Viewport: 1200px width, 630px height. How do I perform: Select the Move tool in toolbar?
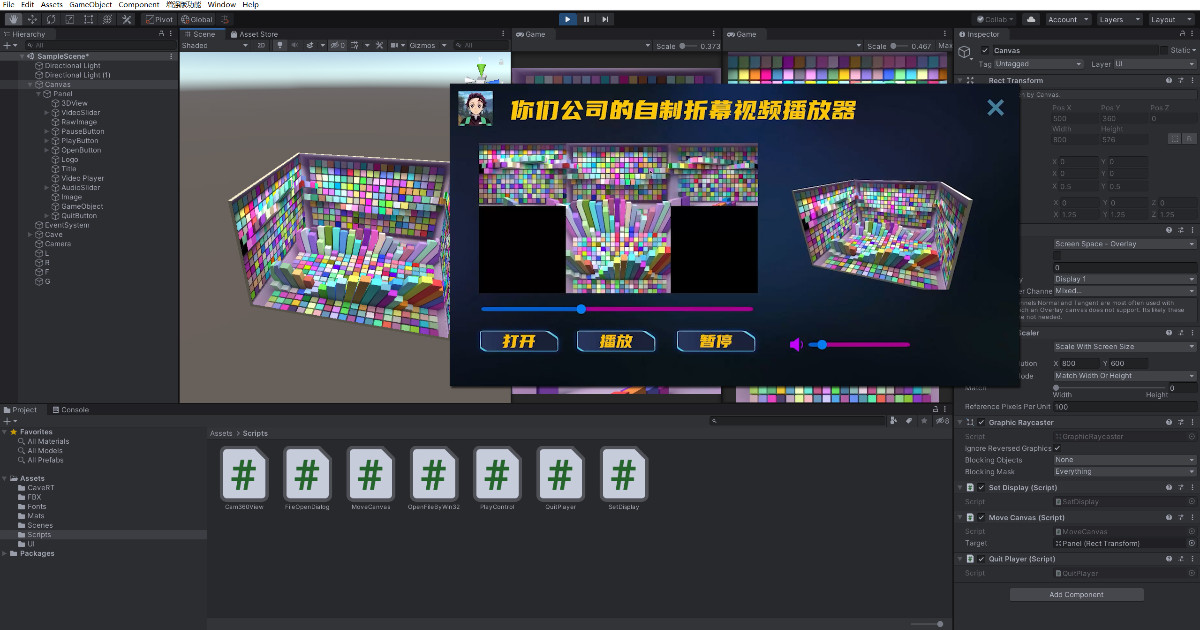tap(33, 19)
